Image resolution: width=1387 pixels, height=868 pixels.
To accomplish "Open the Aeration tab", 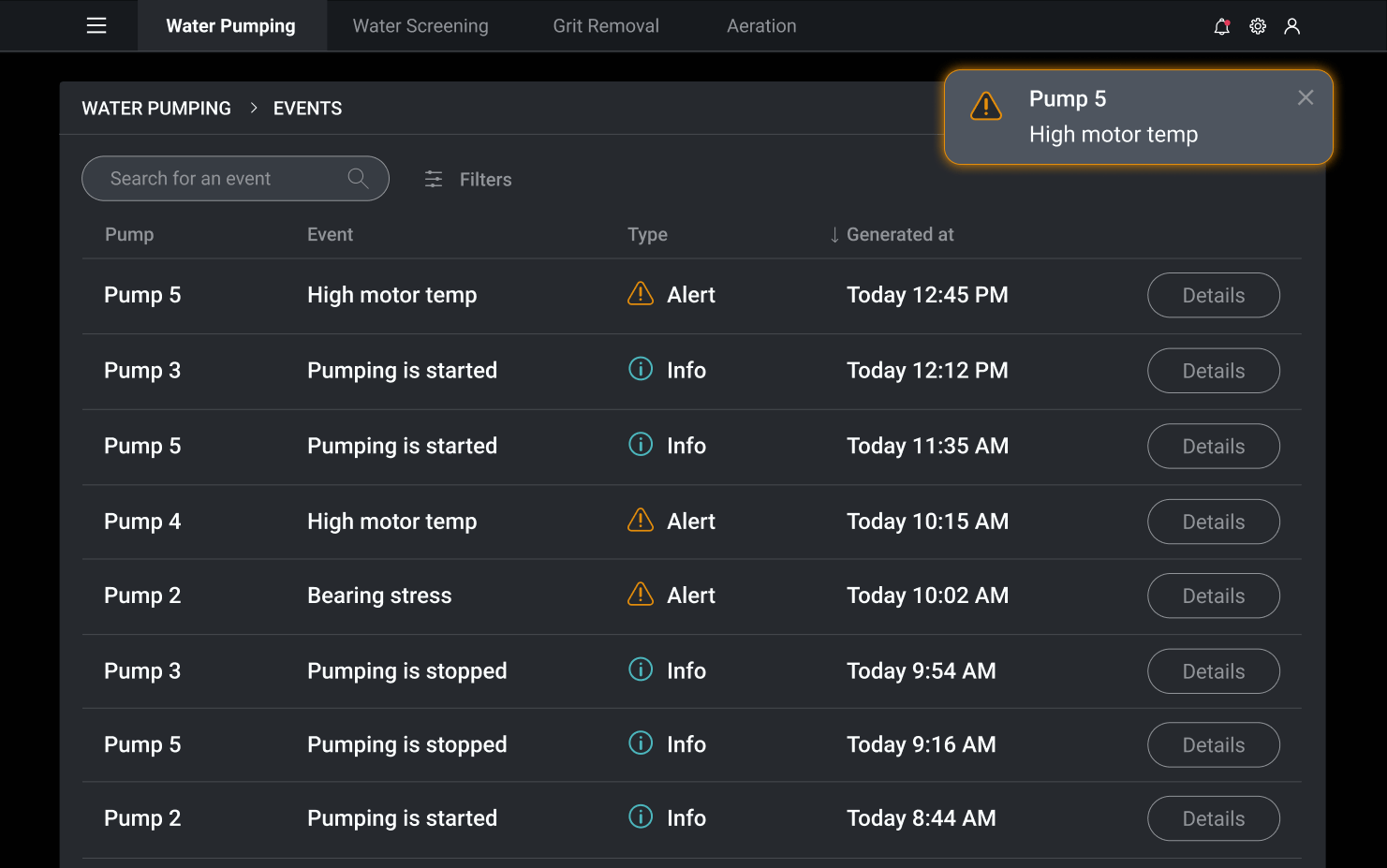I will [761, 26].
